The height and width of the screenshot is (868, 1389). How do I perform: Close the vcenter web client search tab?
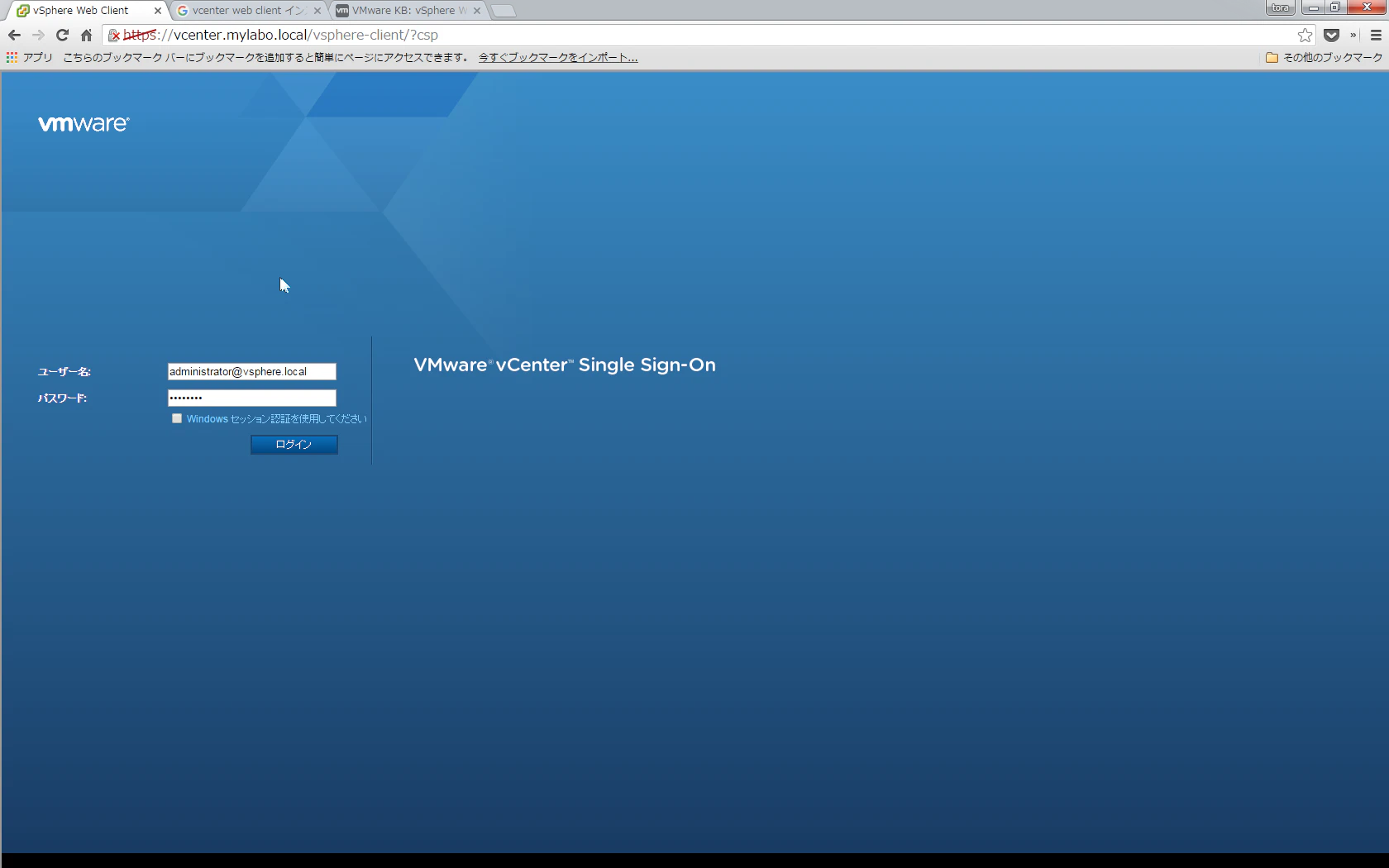pos(317,11)
